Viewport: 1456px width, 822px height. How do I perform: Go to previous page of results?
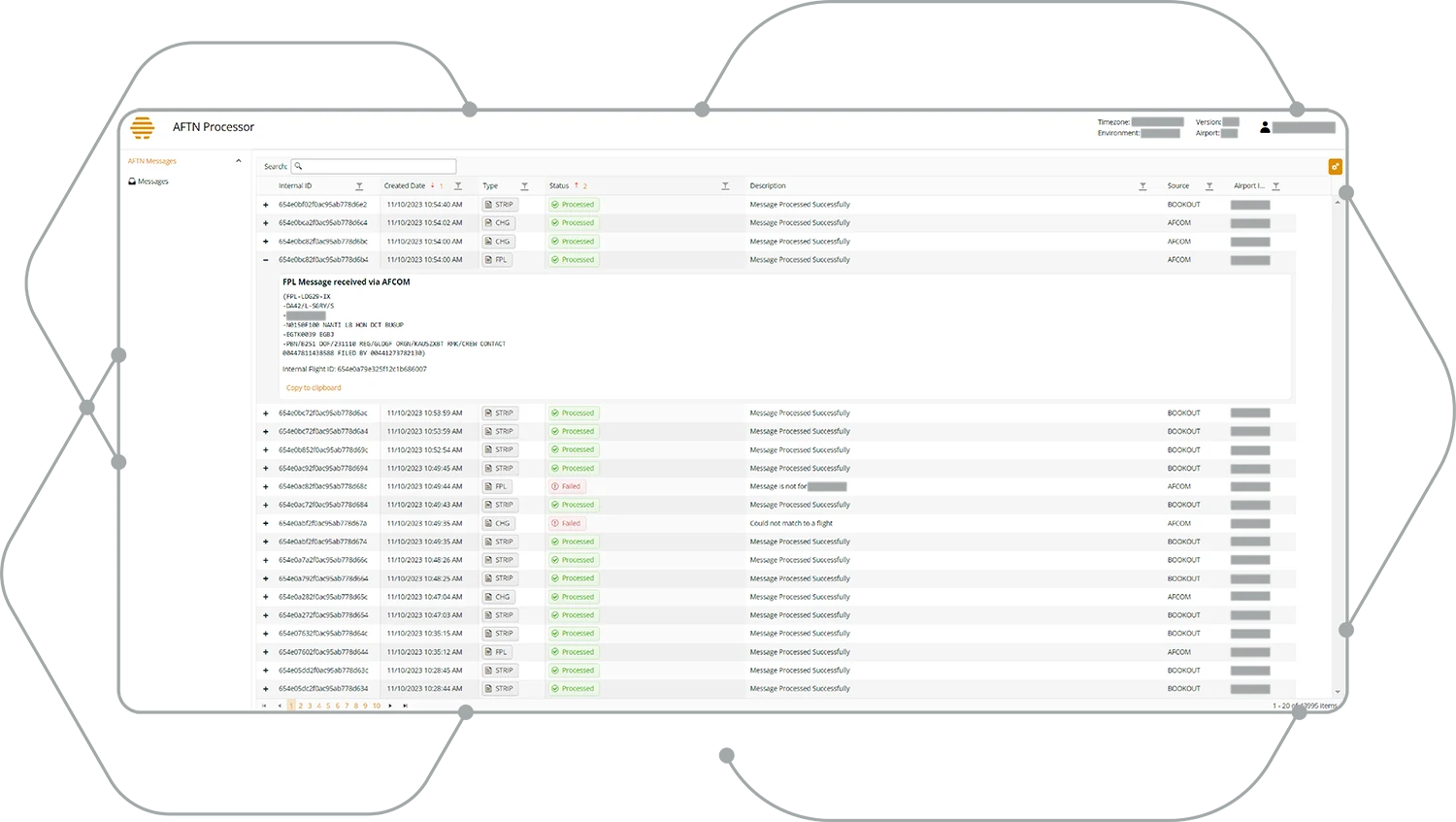tap(280, 706)
